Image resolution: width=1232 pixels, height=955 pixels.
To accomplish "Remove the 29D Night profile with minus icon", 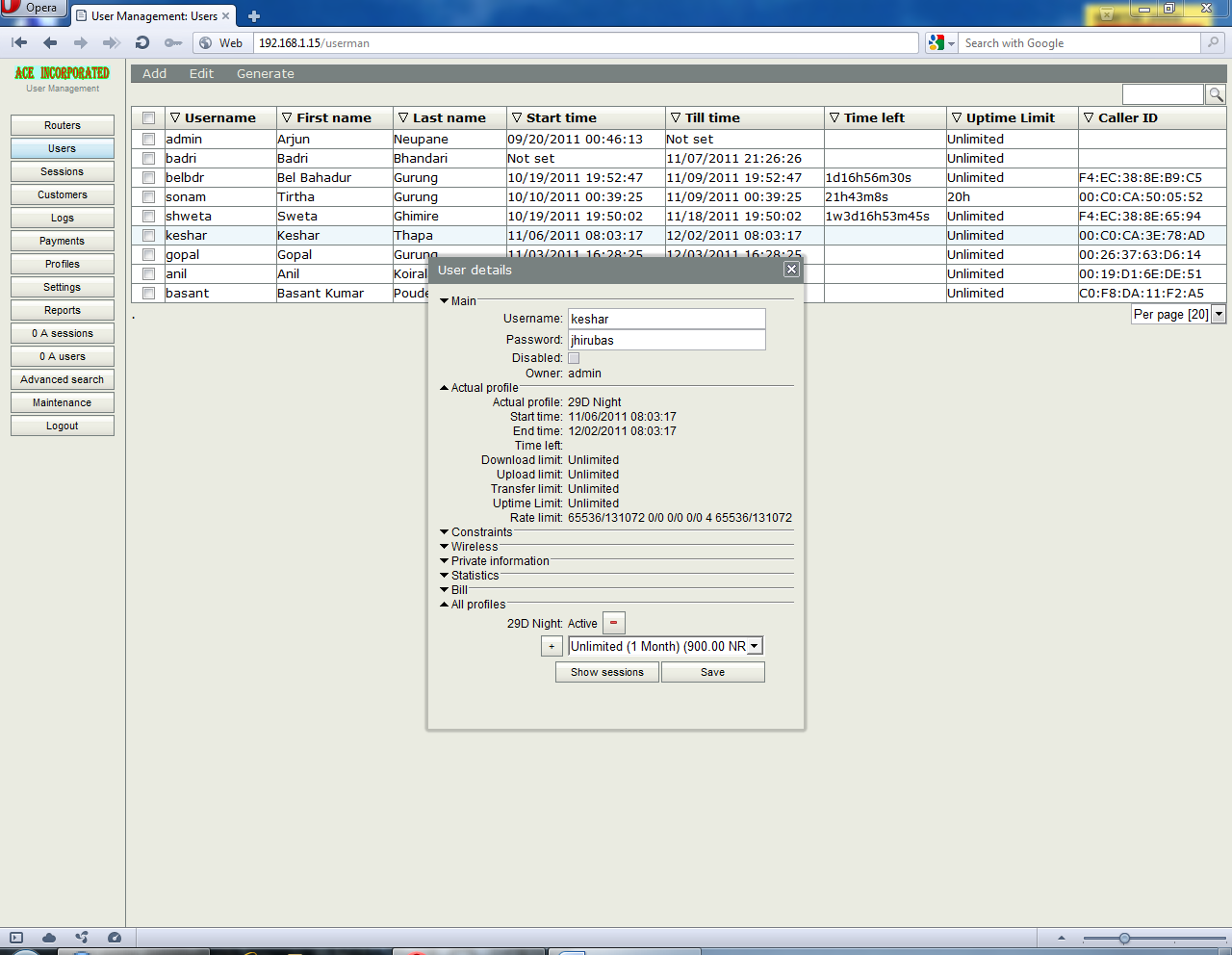I will pos(613,623).
